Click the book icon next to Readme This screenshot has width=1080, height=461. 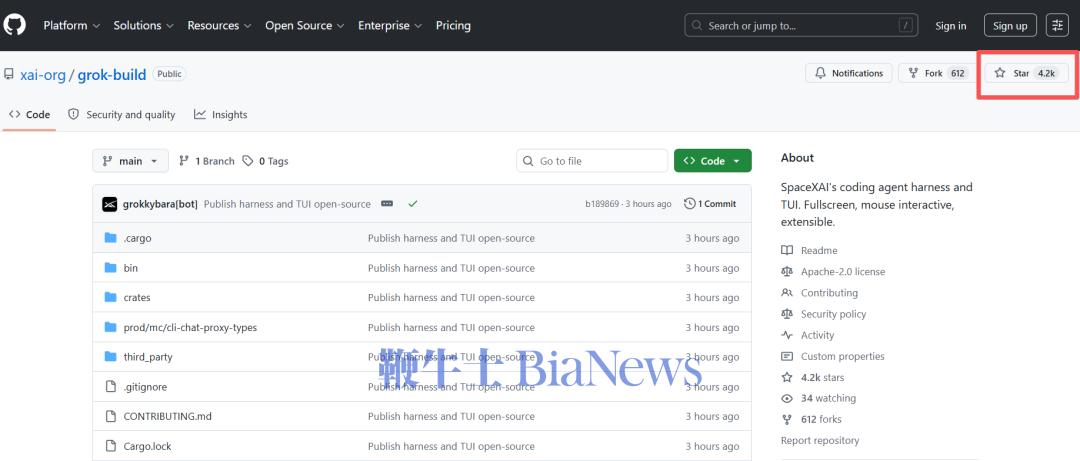pos(787,250)
